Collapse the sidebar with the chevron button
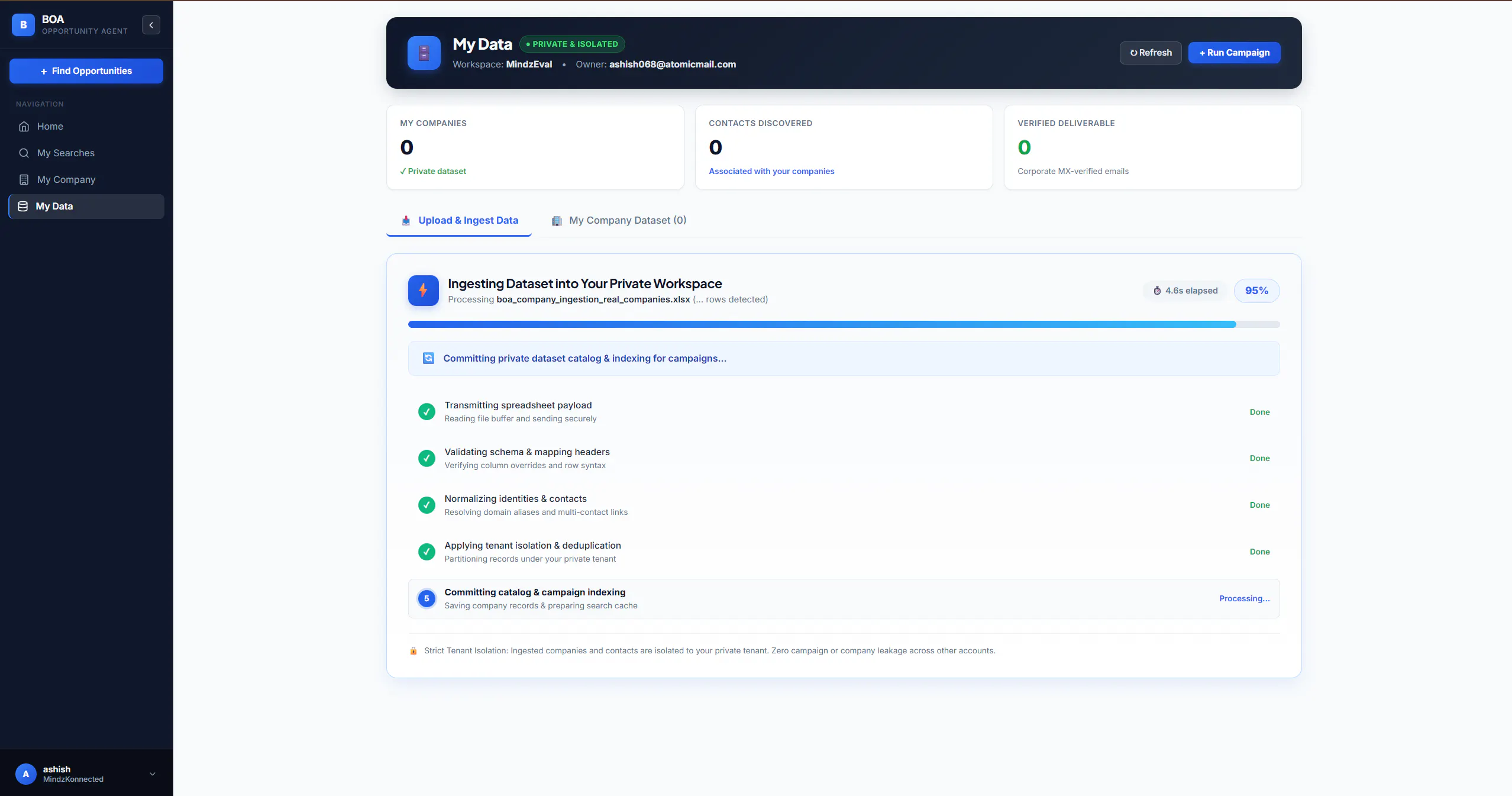Screen dimensions: 1512x796 (x=151, y=25)
